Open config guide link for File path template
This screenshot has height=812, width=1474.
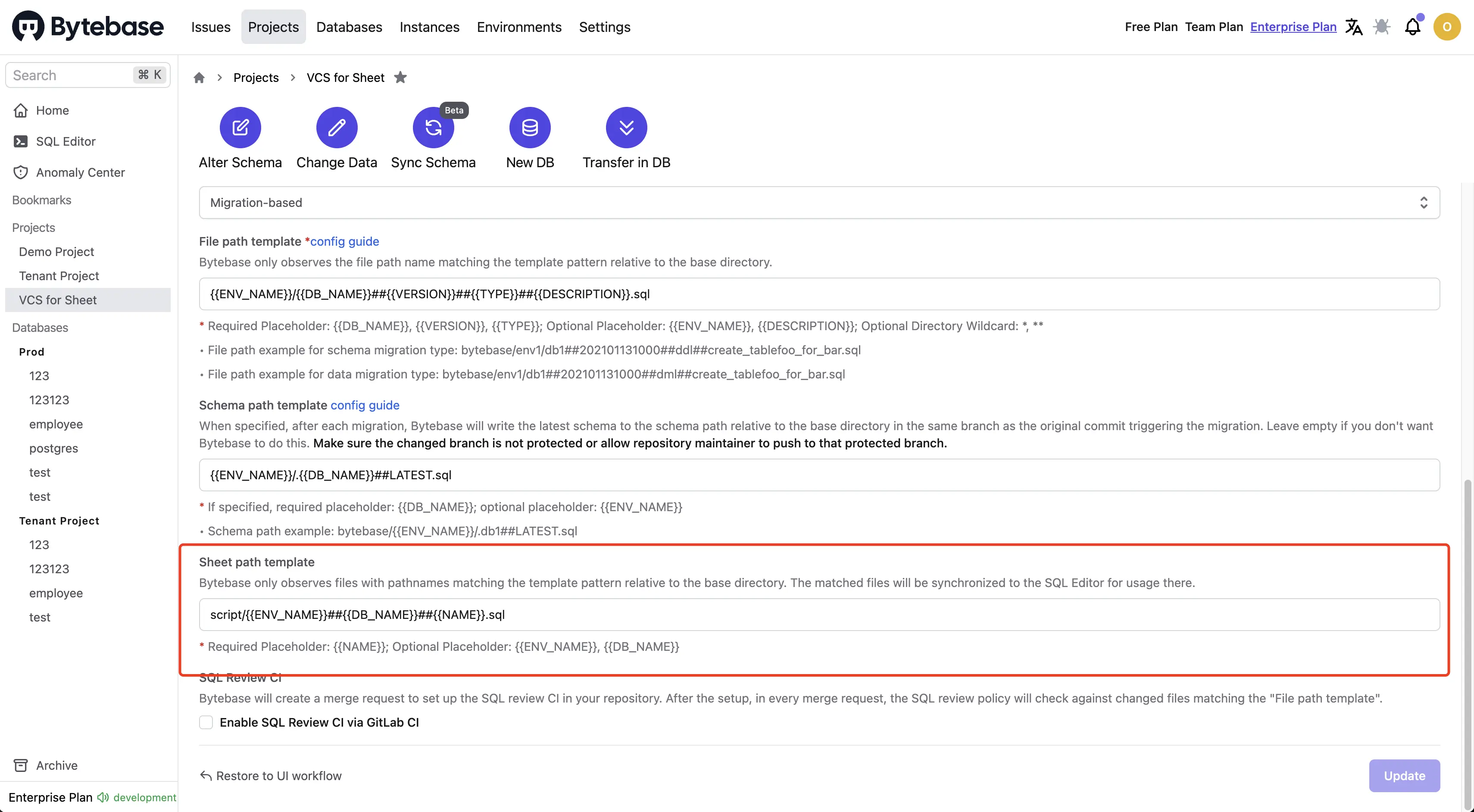pyautogui.click(x=344, y=241)
